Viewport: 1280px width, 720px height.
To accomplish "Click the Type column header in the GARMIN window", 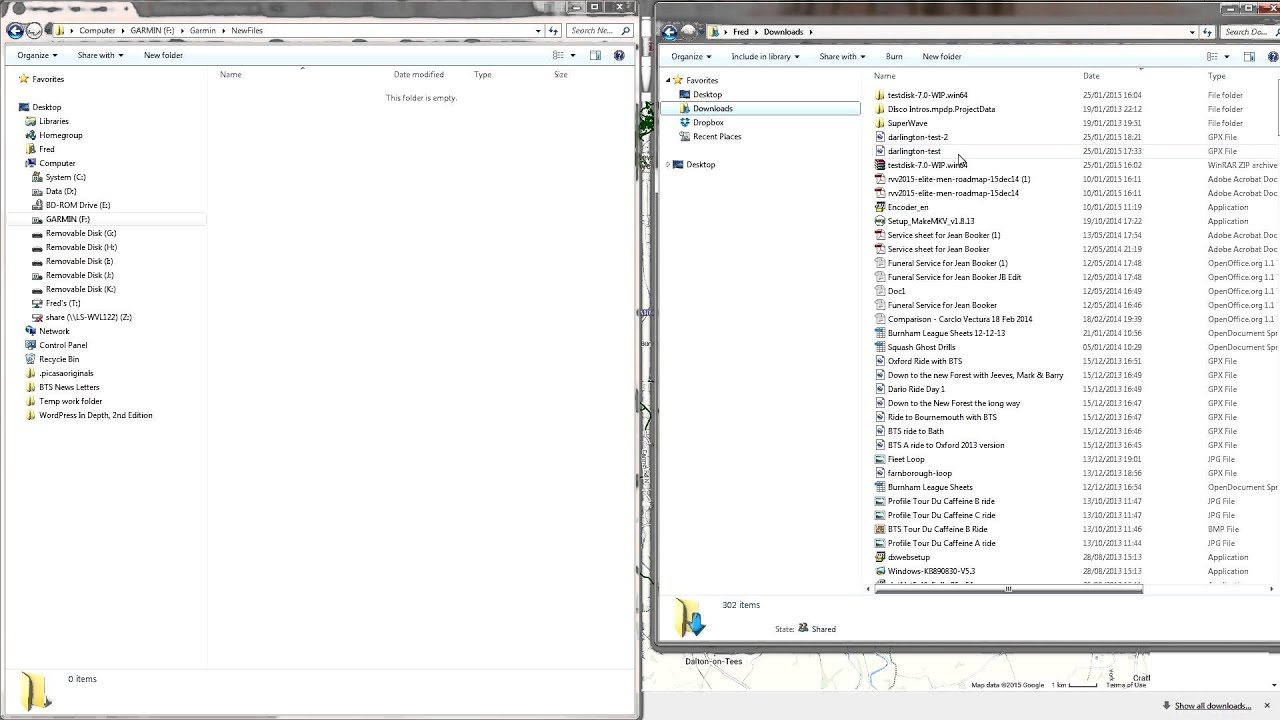I will [x=482, y=75].
